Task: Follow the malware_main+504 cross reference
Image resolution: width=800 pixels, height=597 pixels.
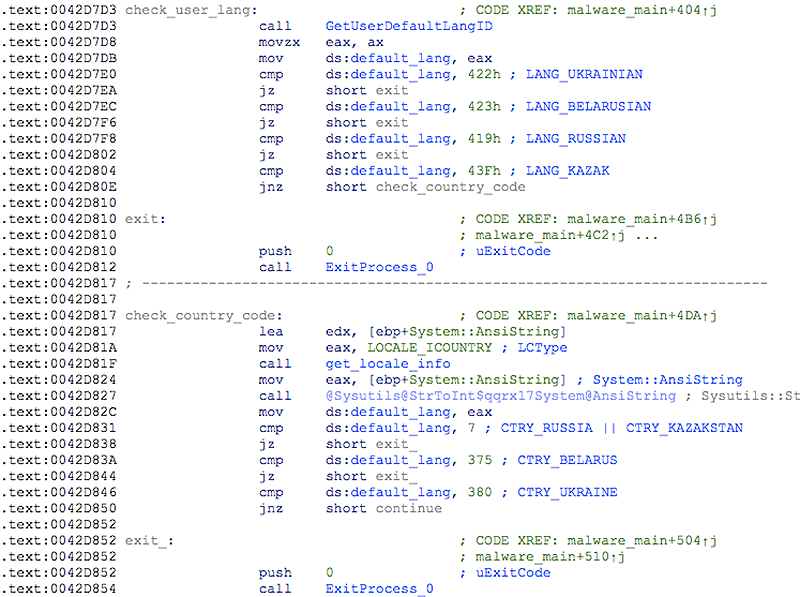Action: coord(642,541)
